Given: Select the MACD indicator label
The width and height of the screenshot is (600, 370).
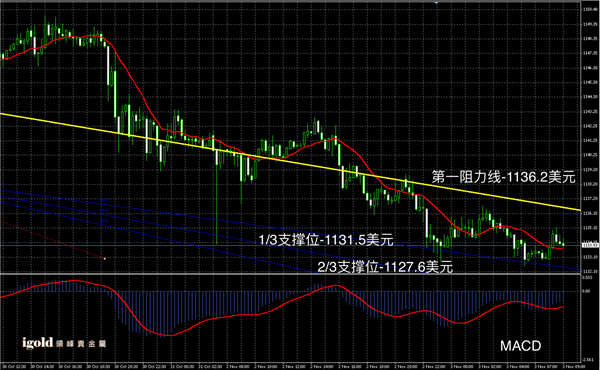Looking at the screenshot, I should coord(520,346).
